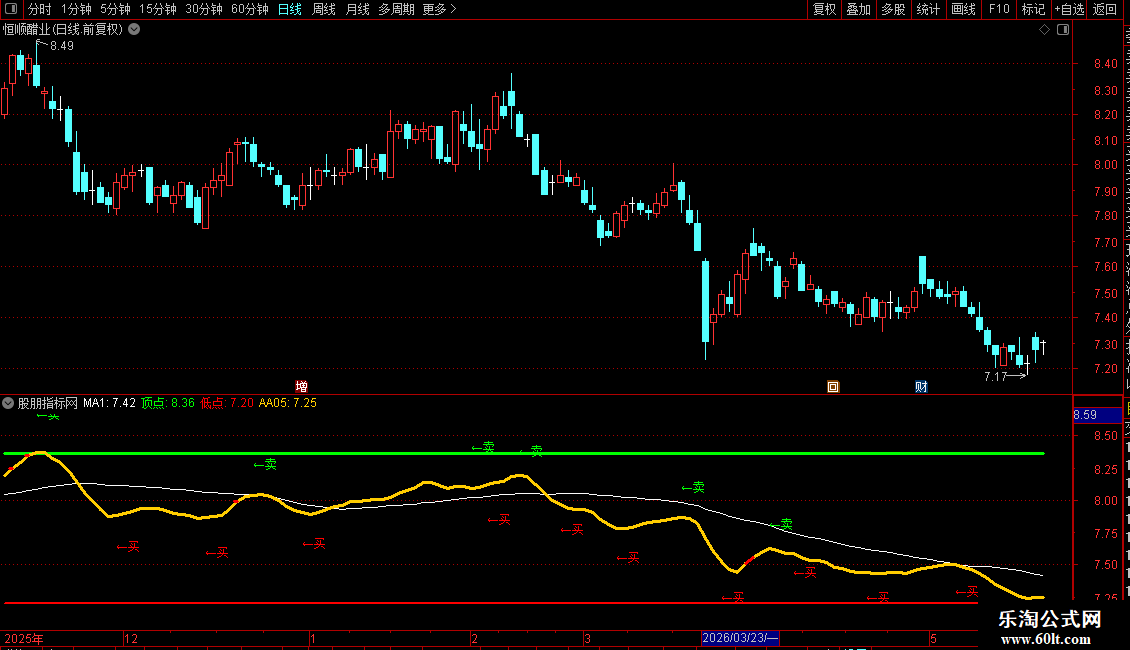Click the month 12 label on time axis
Screen dimensions: 1130x650
point(130,638)
